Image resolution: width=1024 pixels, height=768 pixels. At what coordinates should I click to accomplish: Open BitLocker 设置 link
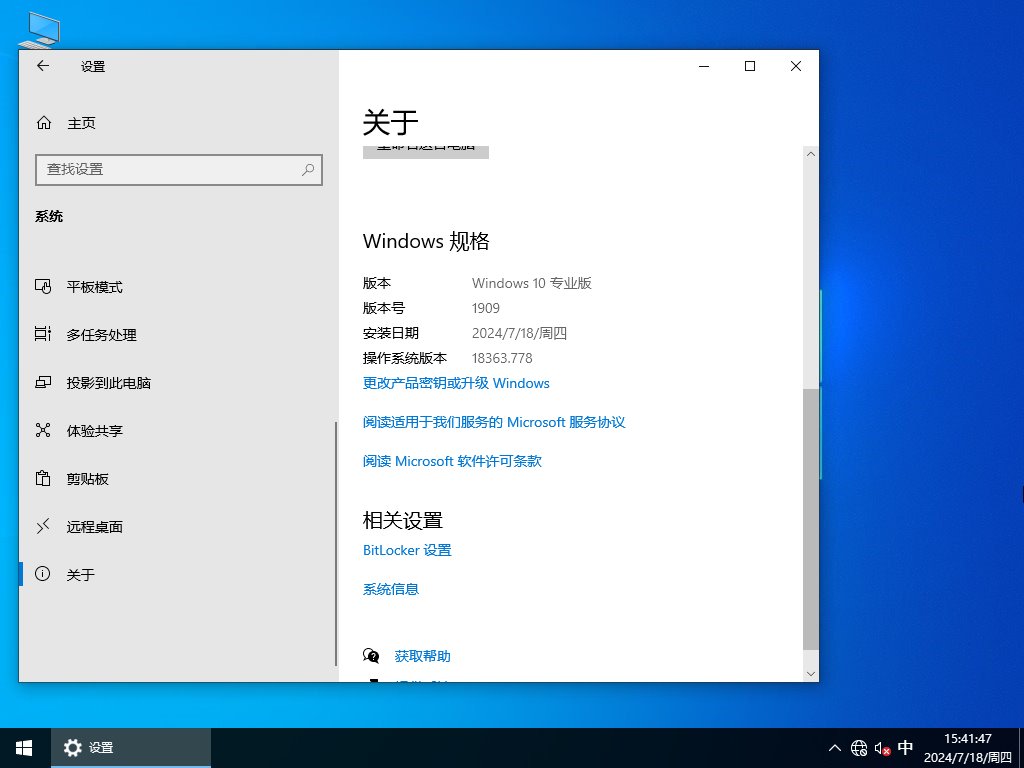(406, 550)
